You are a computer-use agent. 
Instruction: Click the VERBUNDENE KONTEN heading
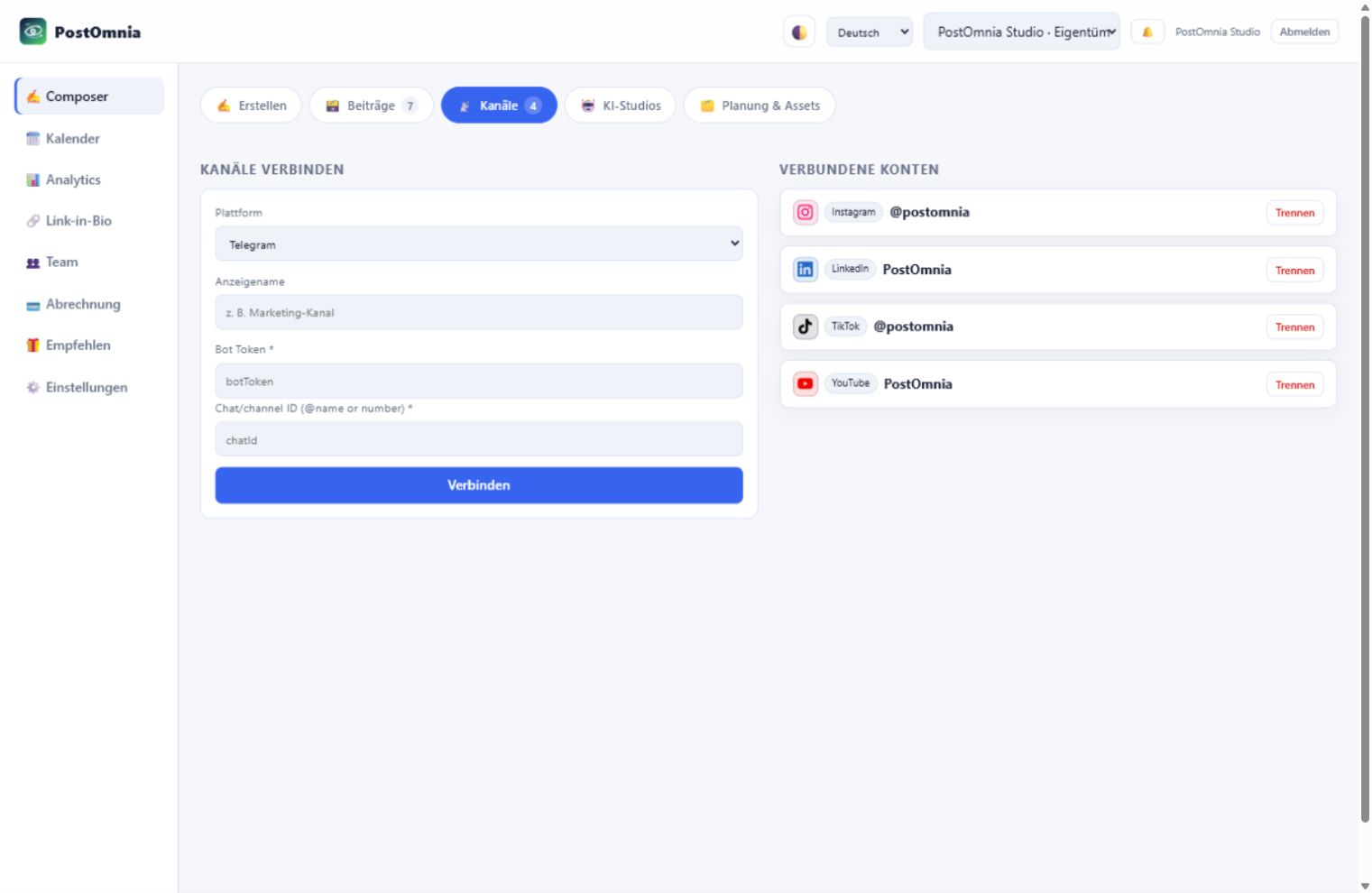click(859, 170)
